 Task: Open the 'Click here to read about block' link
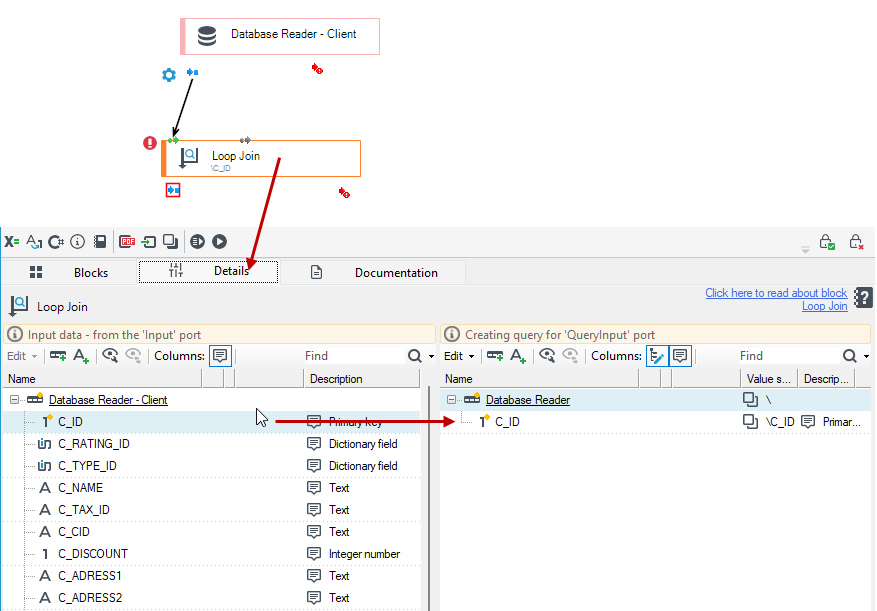(776, 293)
